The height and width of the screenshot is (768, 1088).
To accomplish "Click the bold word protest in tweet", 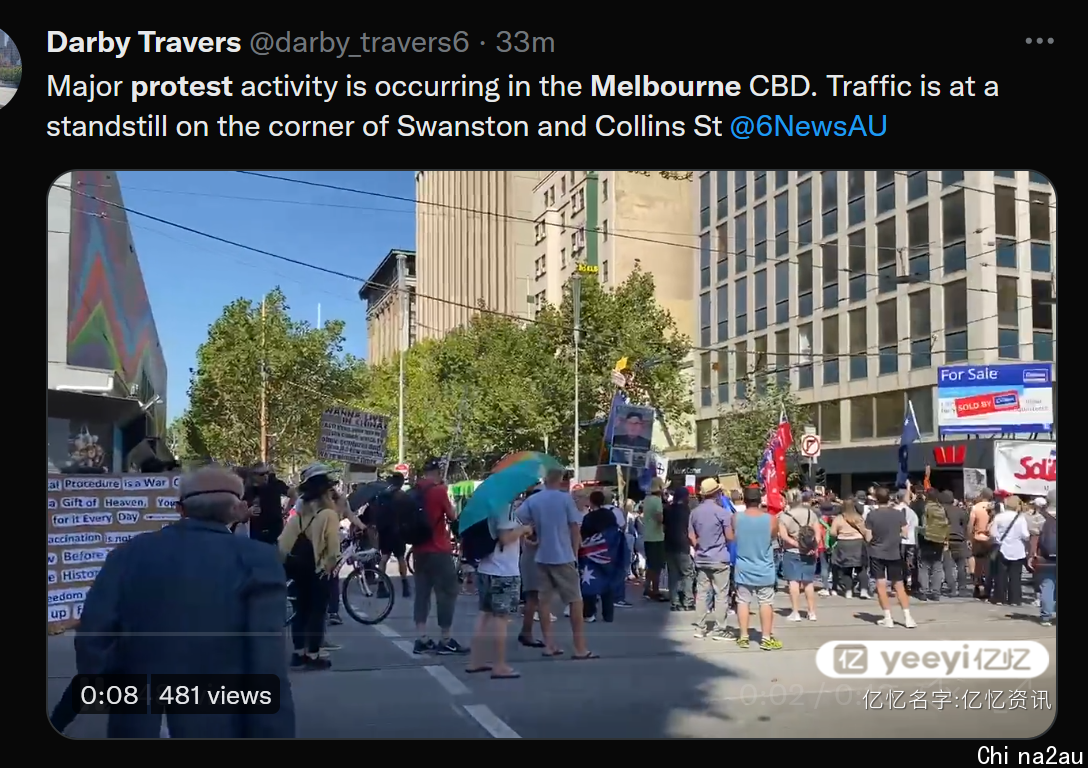I will tap(182, 87).
